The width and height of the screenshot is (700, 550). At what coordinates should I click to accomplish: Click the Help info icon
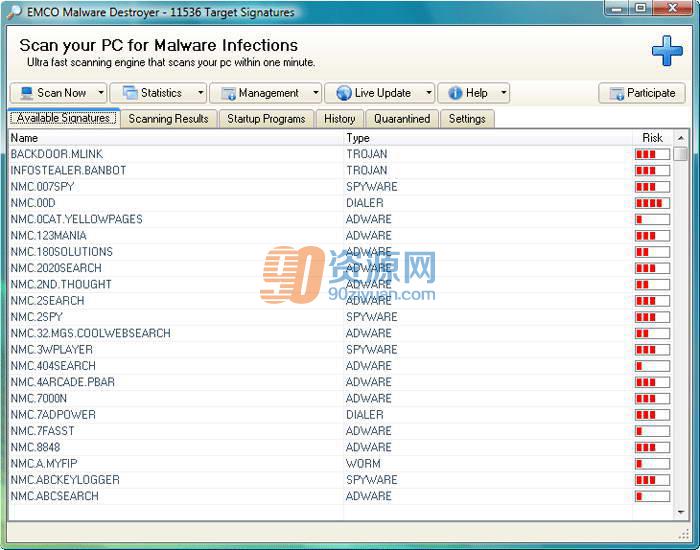(x=455, y=93)
